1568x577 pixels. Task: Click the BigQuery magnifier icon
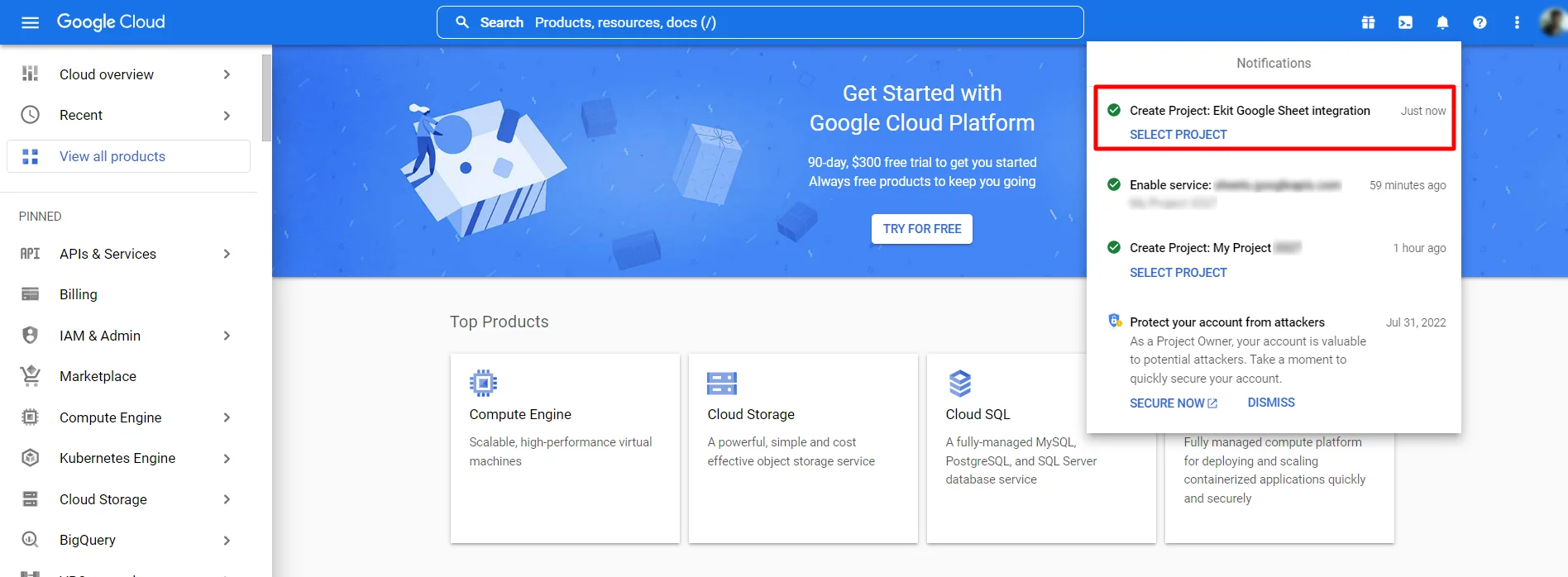30,540
